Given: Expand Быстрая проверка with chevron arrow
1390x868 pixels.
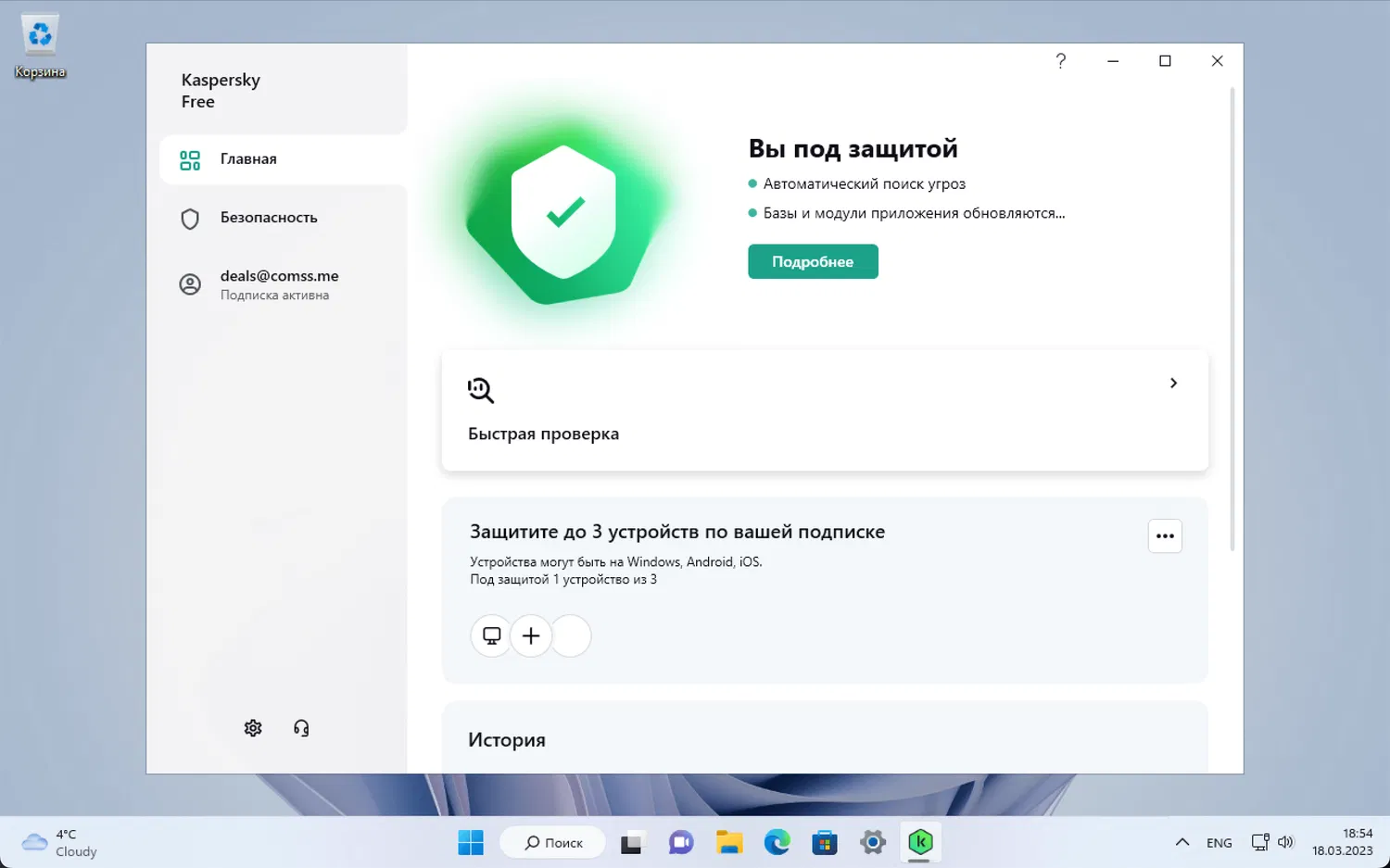Looking at the screenshot, I should pyautogui.click(x=1173, y=383).
